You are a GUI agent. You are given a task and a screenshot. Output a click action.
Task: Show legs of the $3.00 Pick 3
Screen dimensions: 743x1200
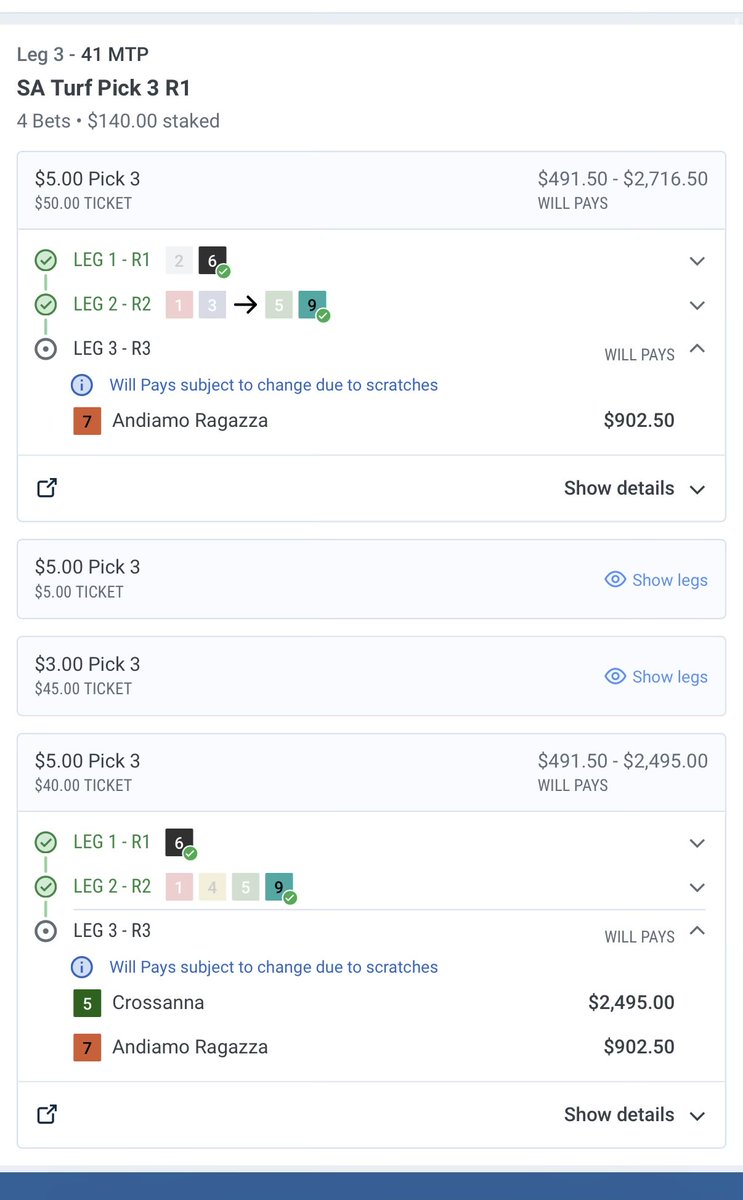click(656, 677)
